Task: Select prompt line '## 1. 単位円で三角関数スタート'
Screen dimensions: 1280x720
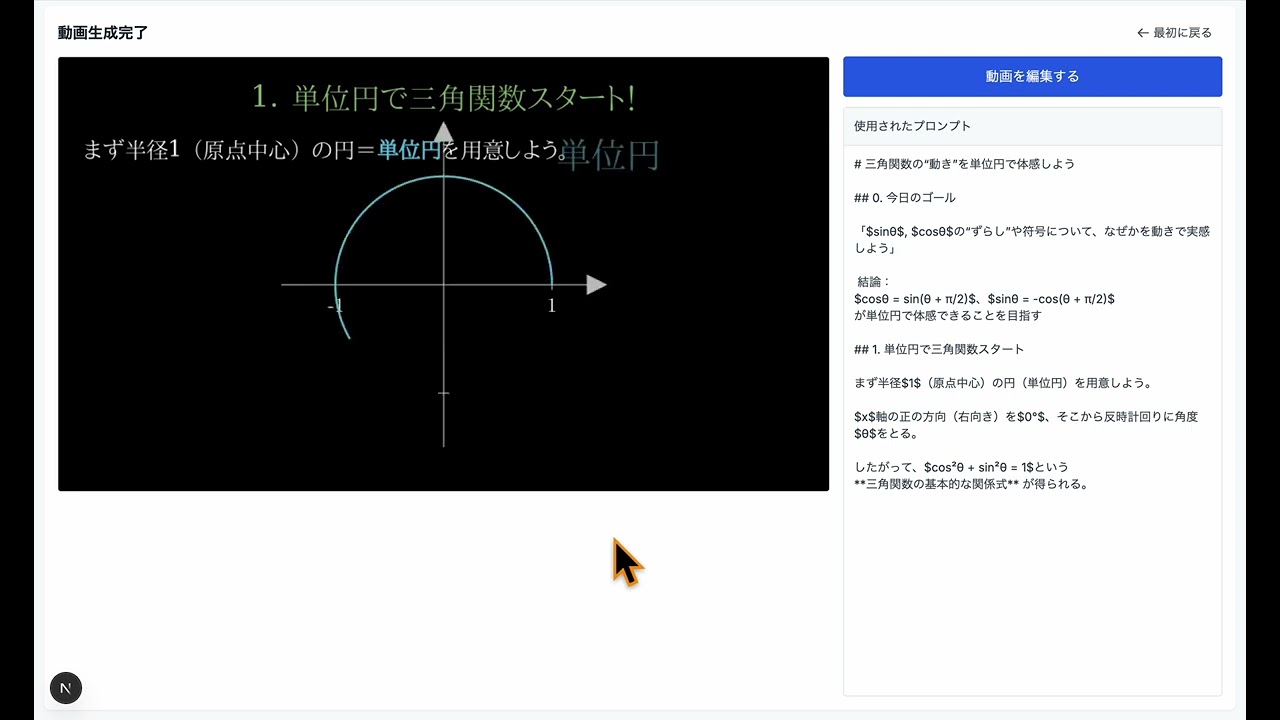Action: pyautogui.click(x=939, y=349)
